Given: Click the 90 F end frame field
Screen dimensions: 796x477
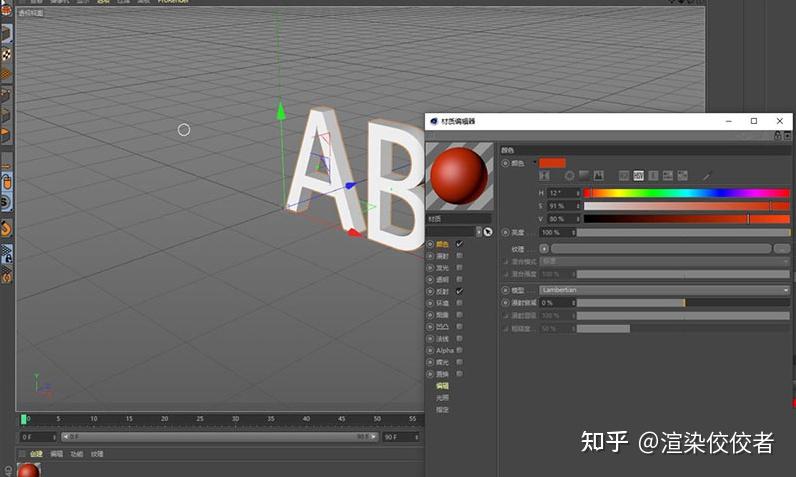Looking at the screenshot, I should point(402,437).
